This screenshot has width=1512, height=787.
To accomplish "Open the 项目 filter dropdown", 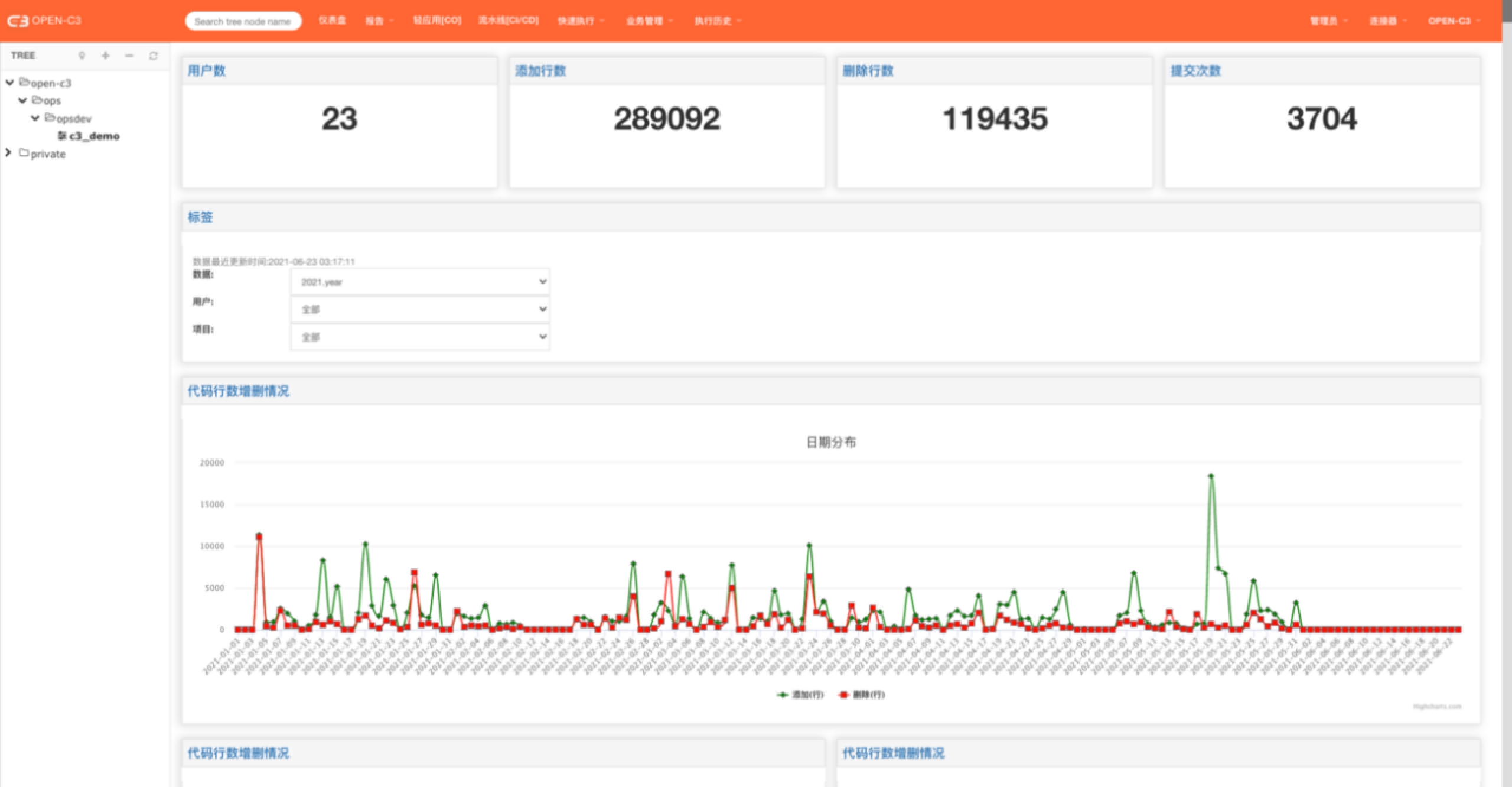I will click(x=420, y=337).
